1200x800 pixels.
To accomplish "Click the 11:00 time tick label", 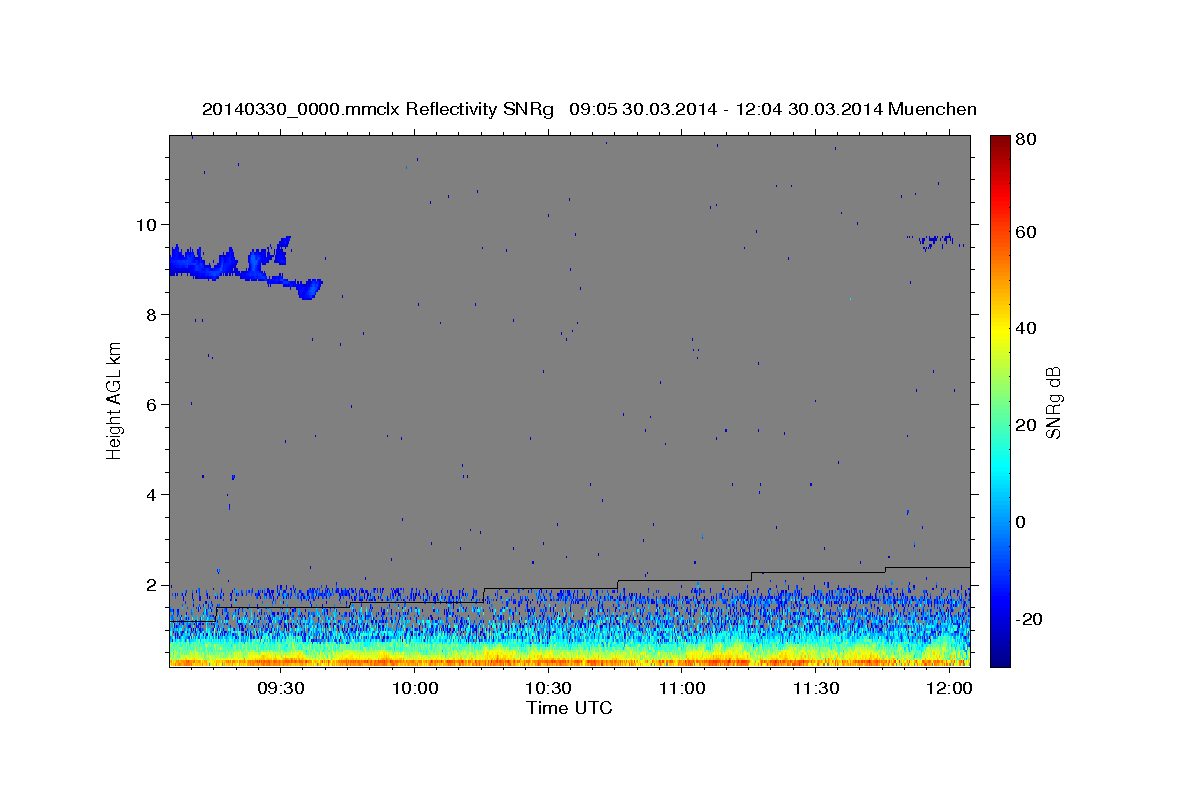I will (x=682, y=688).
